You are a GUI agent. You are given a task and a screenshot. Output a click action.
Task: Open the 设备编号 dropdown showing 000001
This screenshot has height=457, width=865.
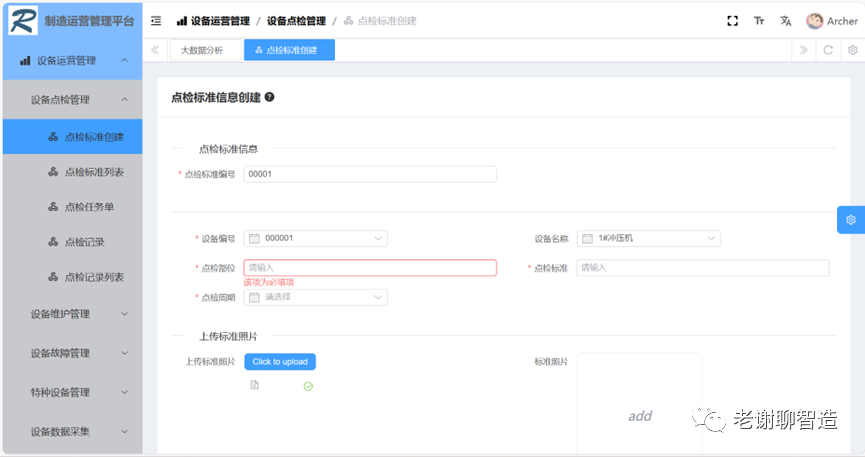tap(316, 238)
